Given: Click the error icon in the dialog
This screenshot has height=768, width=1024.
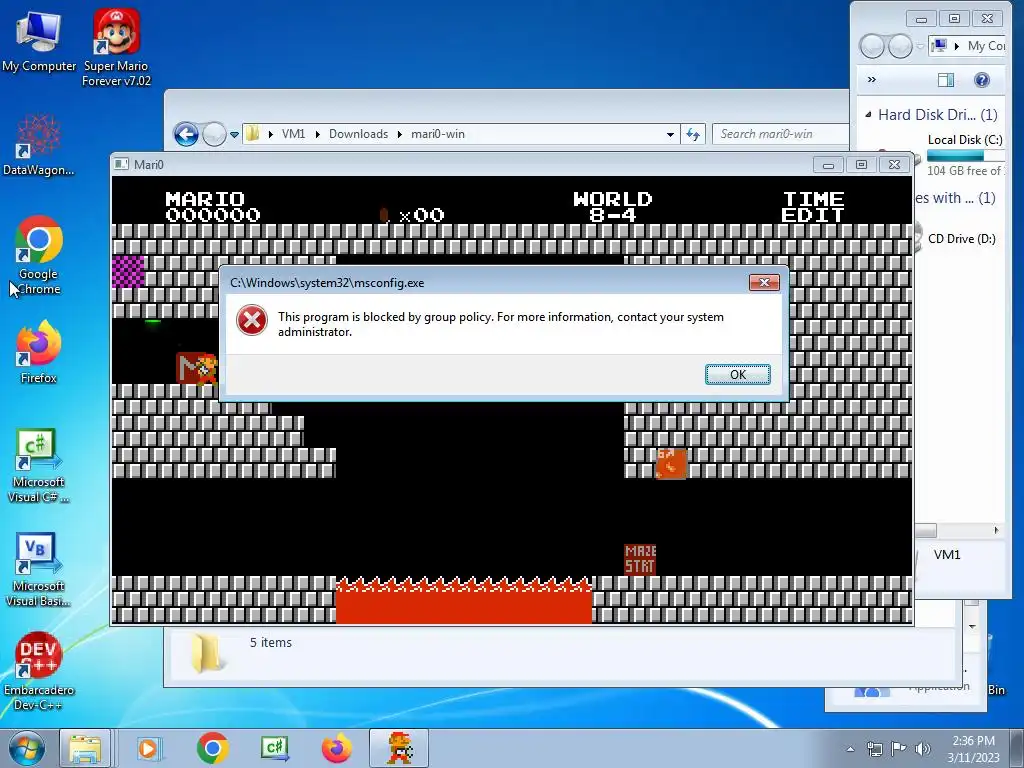Looking at the screenshot, I should (x=252, y=321).
